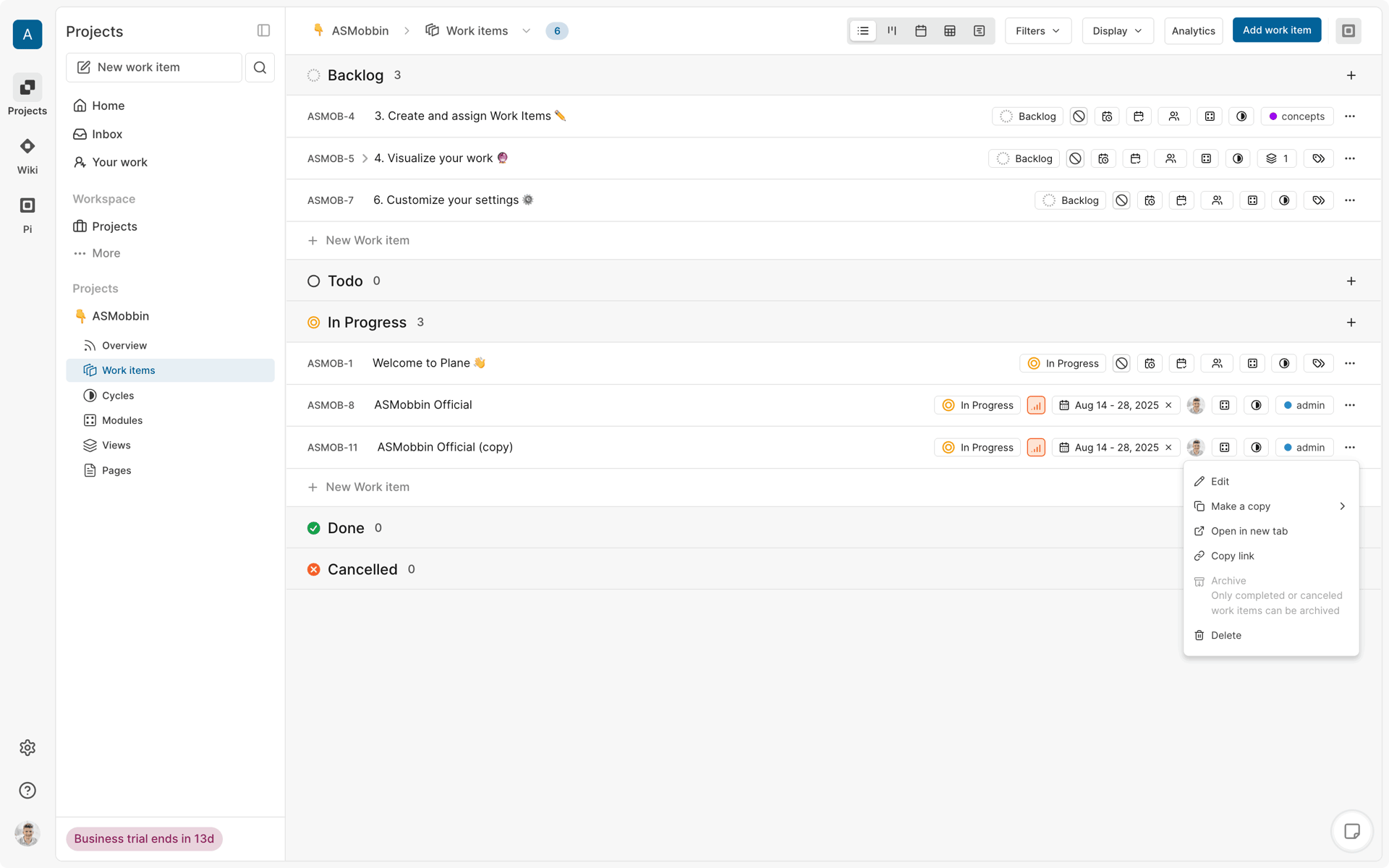Switch to Gantt chart layout
Viewport: 1389px width, 868px height.
[x=979, y=31]
